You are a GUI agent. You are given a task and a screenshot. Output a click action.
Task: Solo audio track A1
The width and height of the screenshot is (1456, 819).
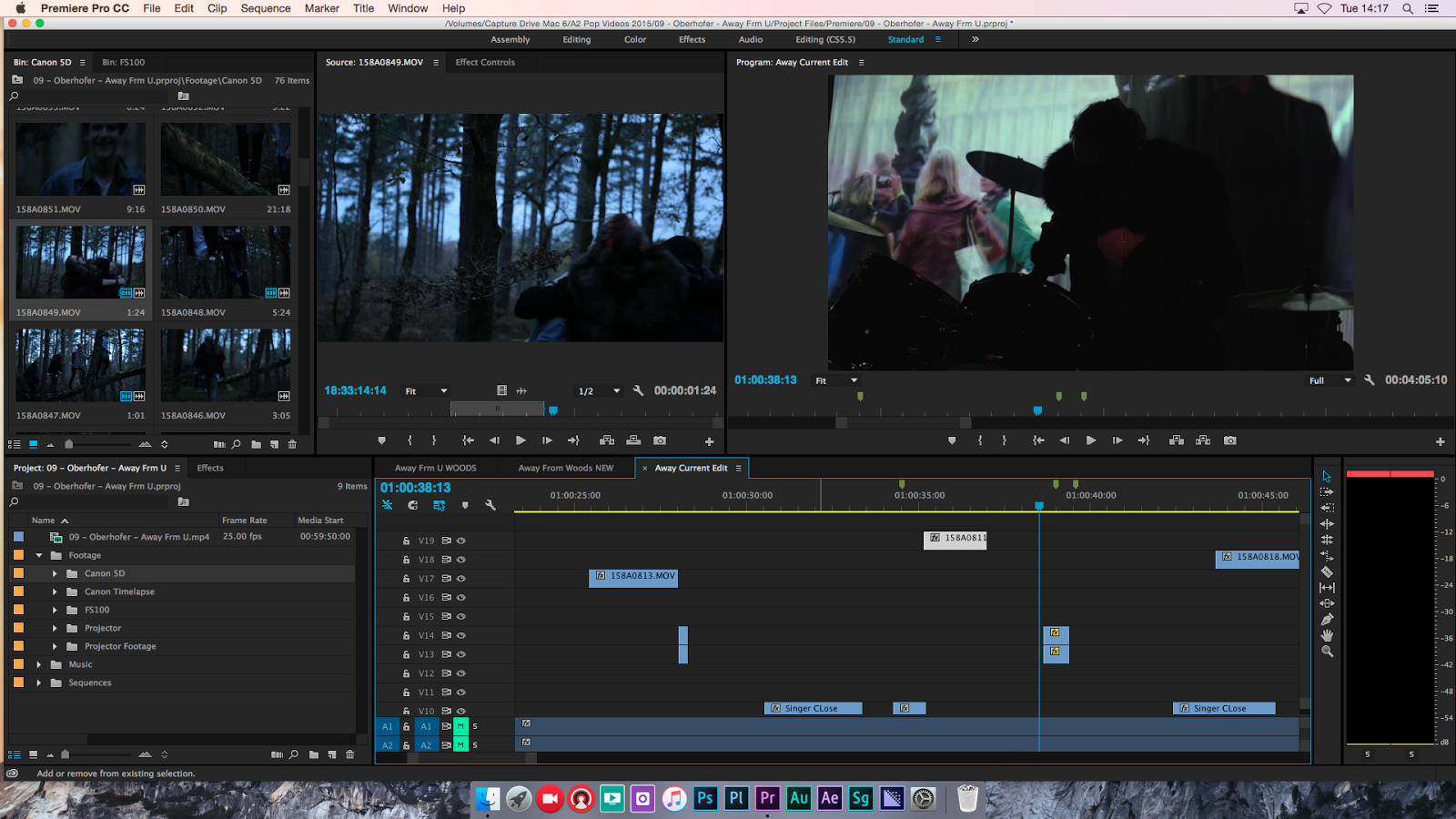(475, 726)
